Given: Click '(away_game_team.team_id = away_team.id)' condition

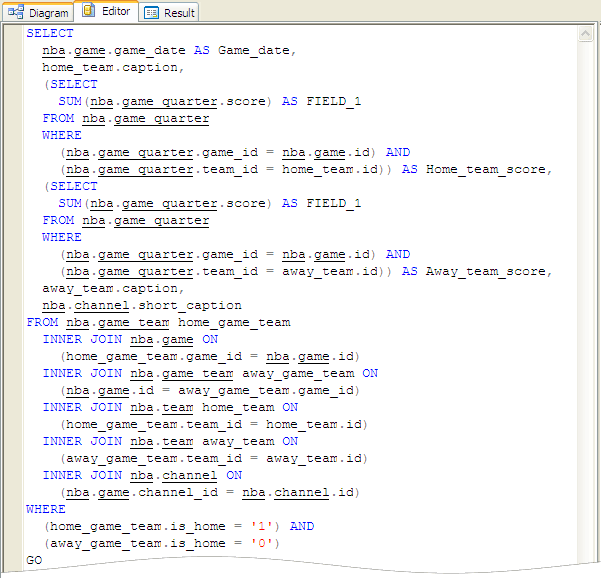Looking at the screenshot, I should (x=213, y=458).
